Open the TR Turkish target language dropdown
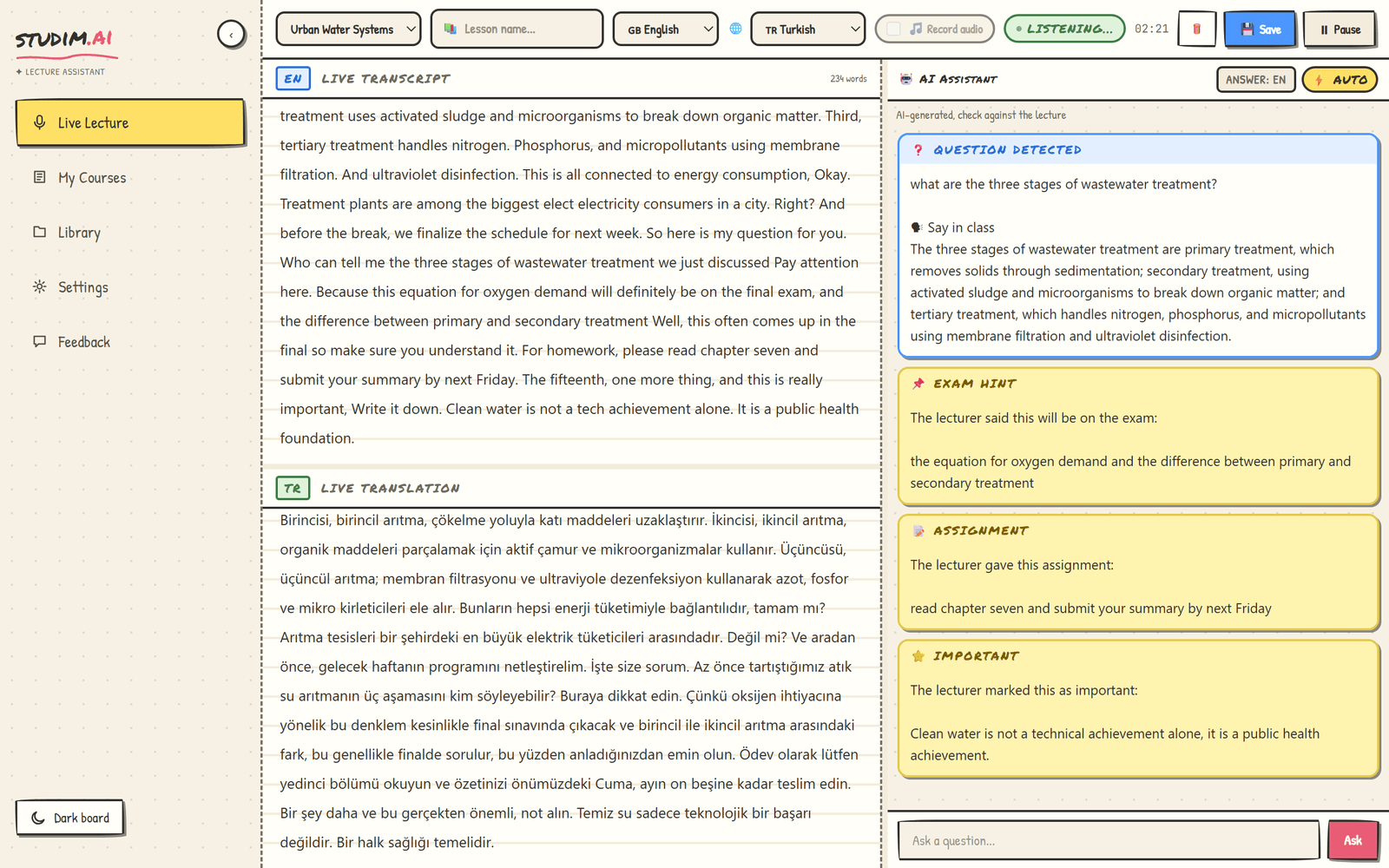The width and height of the screenshot is (1389, 868). point(807,29)
